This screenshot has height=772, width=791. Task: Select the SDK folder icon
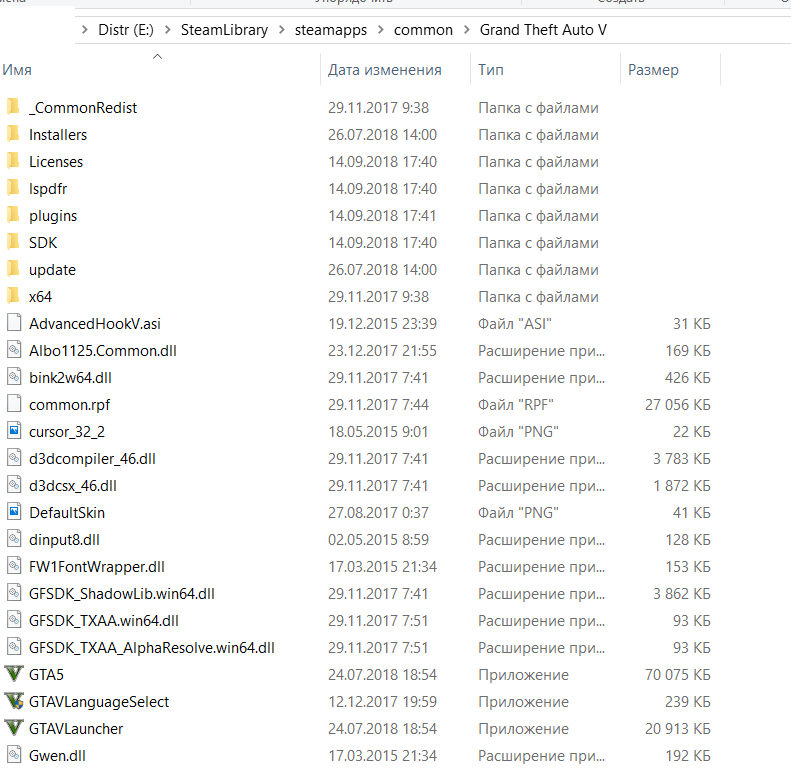point(14,242)
